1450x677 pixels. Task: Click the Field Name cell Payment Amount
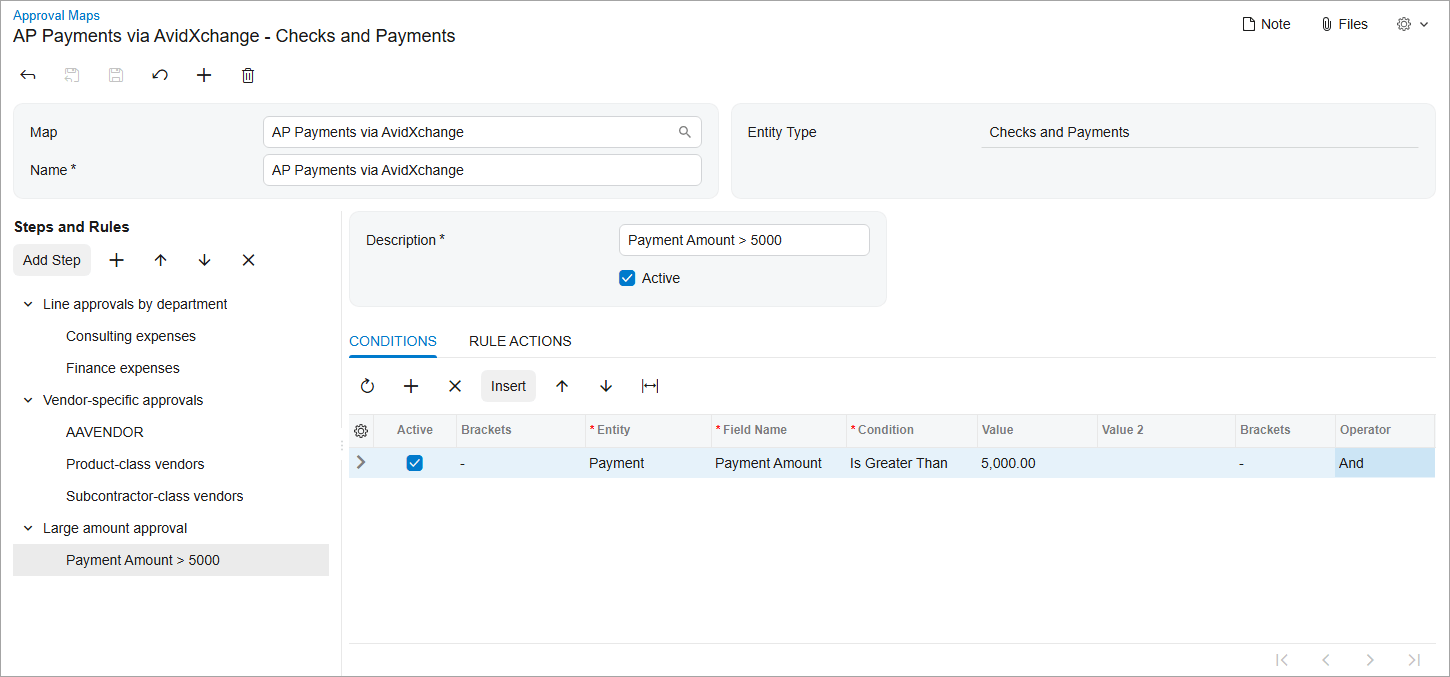point(778,463)
